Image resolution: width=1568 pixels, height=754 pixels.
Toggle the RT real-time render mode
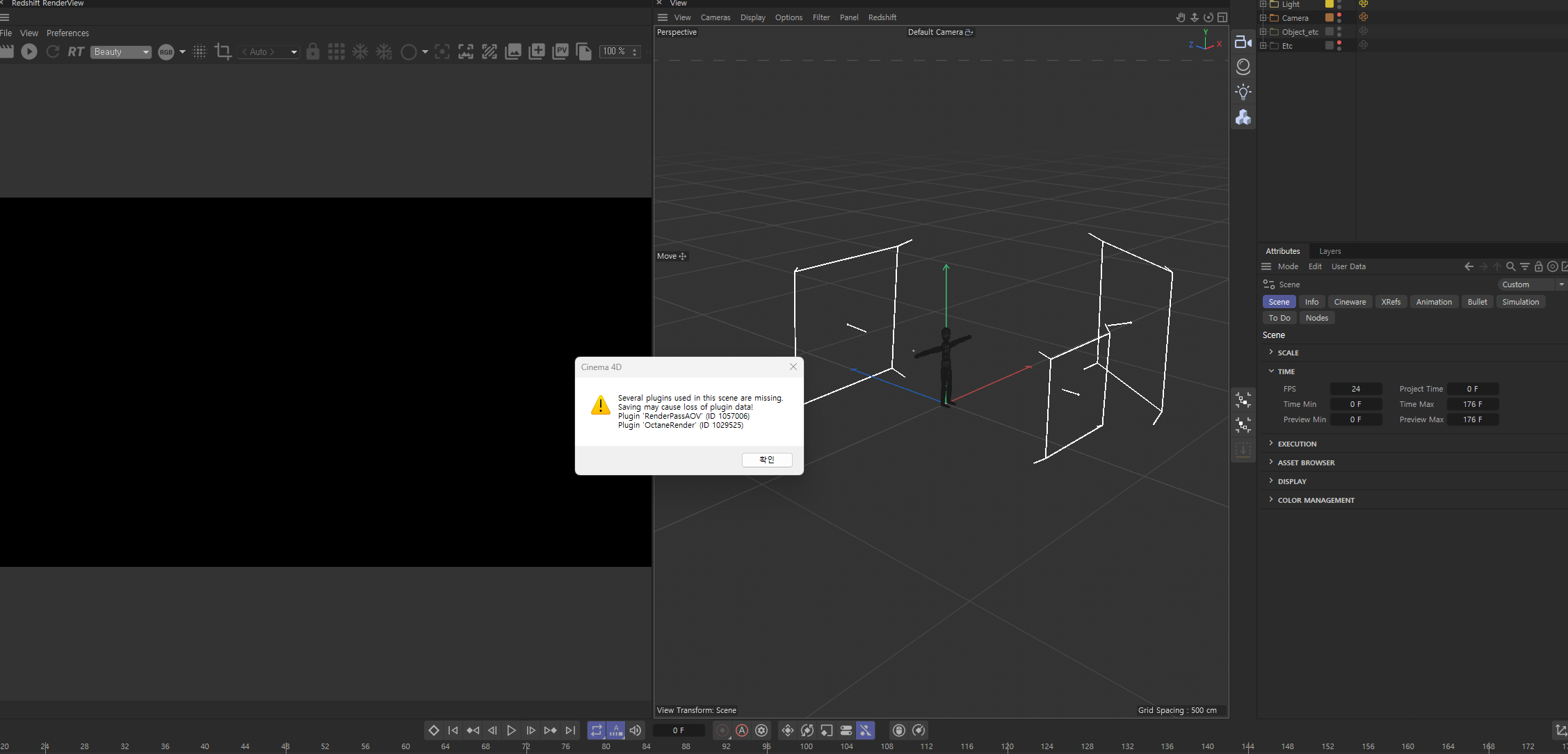76,51
